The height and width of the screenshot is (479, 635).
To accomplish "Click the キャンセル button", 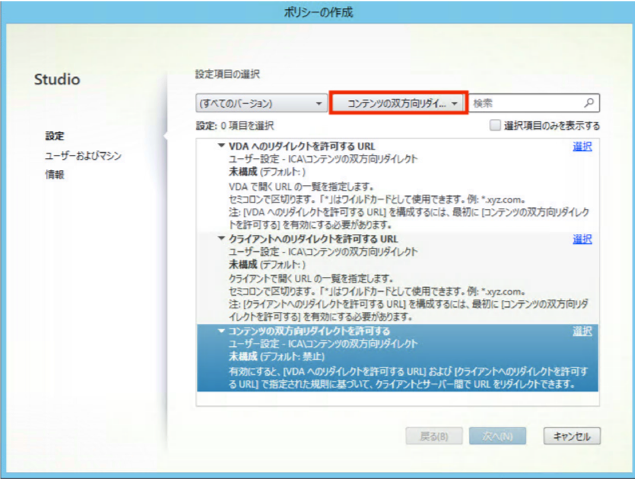I will point(571,436).
